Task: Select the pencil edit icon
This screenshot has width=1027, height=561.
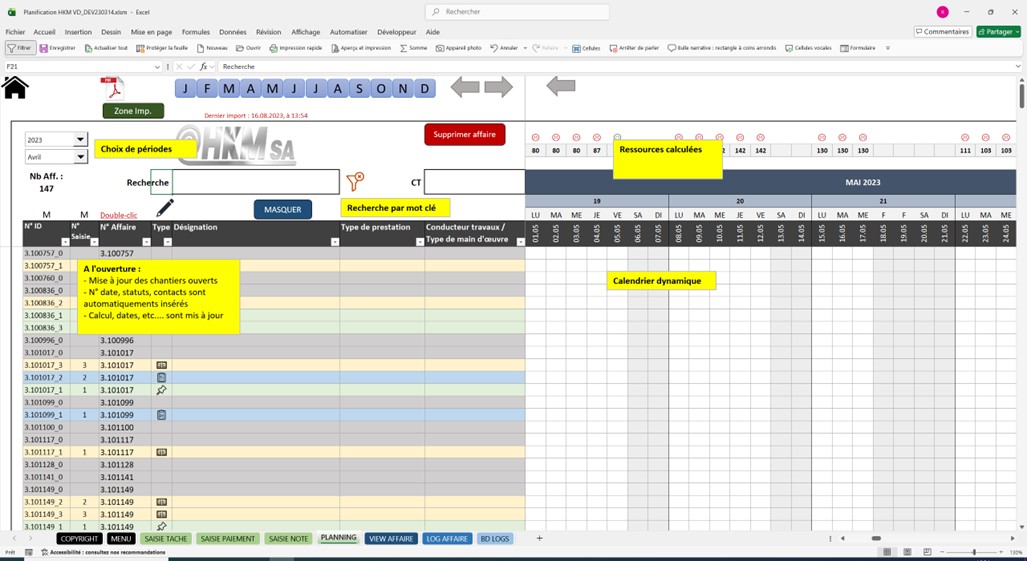Action: point(165,208)
